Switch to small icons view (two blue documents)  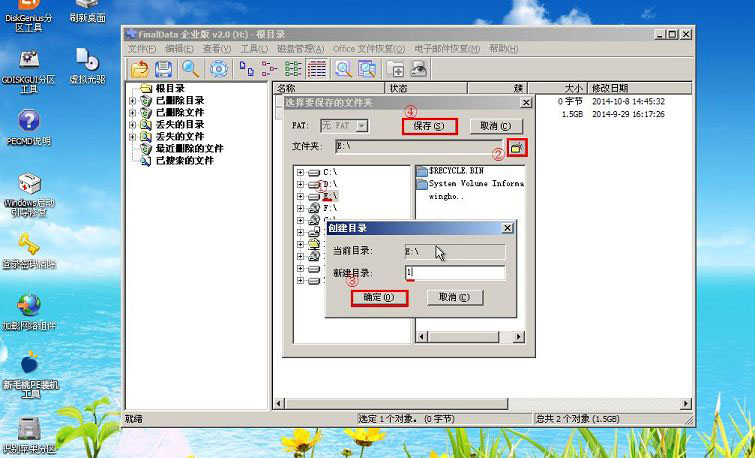click(x=247, y=69)
